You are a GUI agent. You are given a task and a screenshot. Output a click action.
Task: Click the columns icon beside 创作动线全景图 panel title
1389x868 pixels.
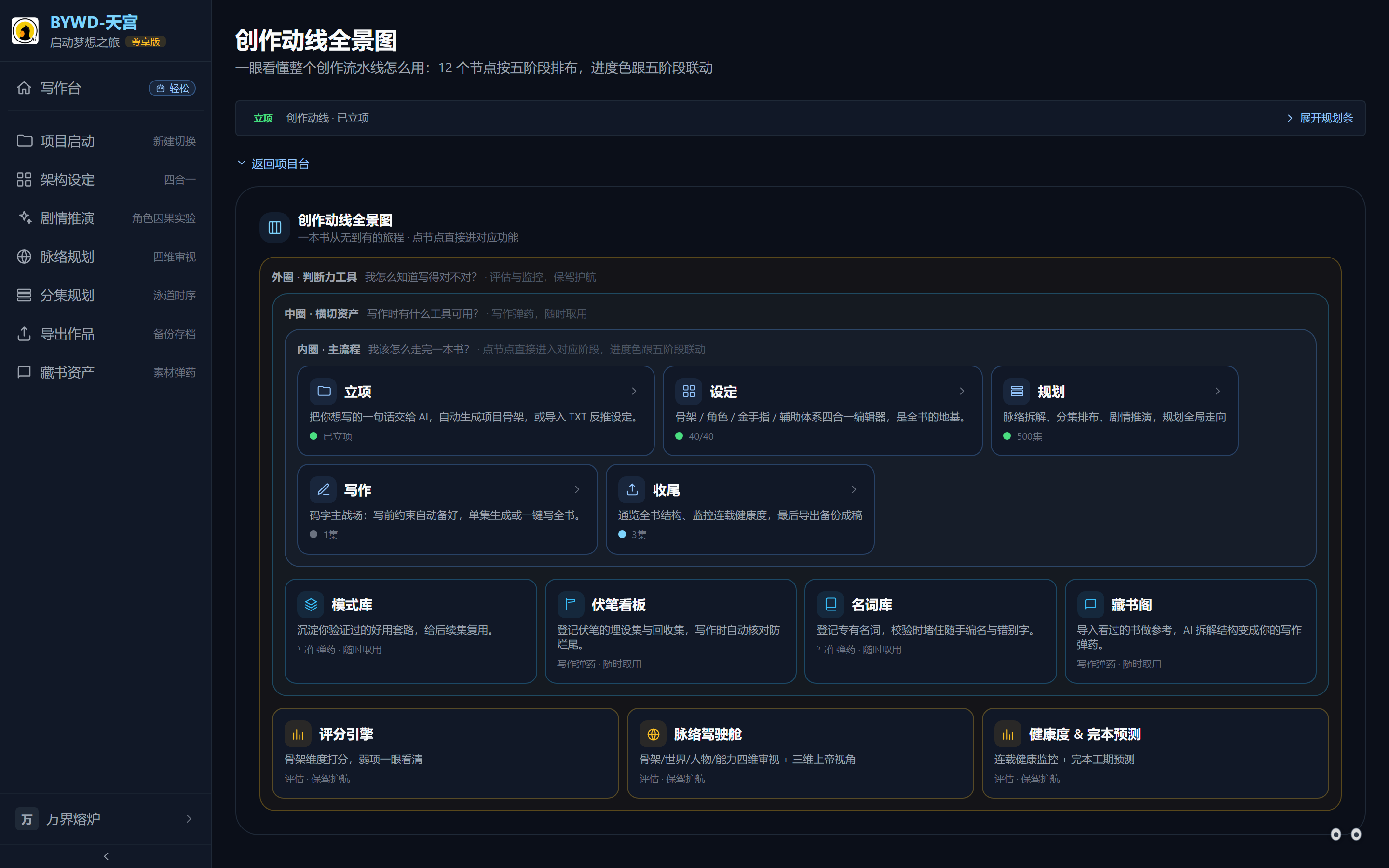tap(275, 228)
